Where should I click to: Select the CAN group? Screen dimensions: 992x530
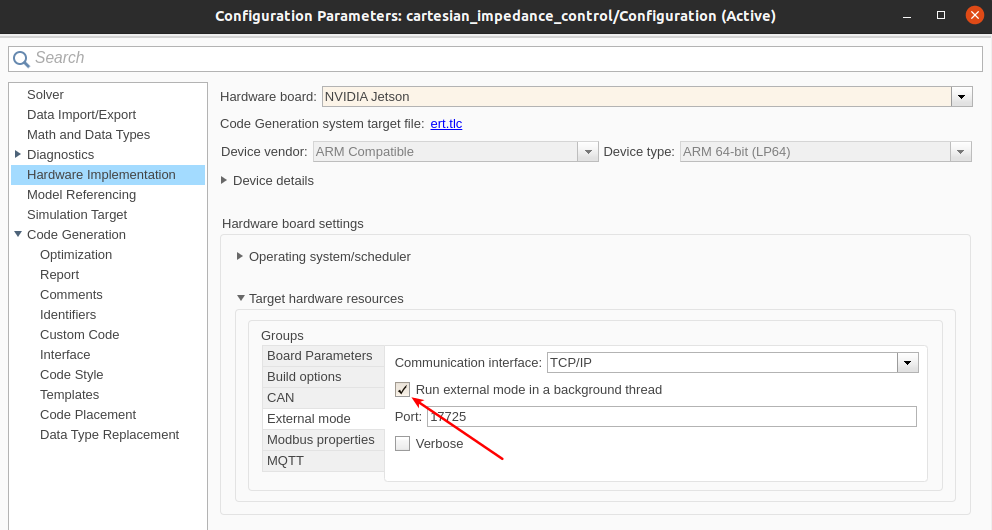[x=281, y=398]
